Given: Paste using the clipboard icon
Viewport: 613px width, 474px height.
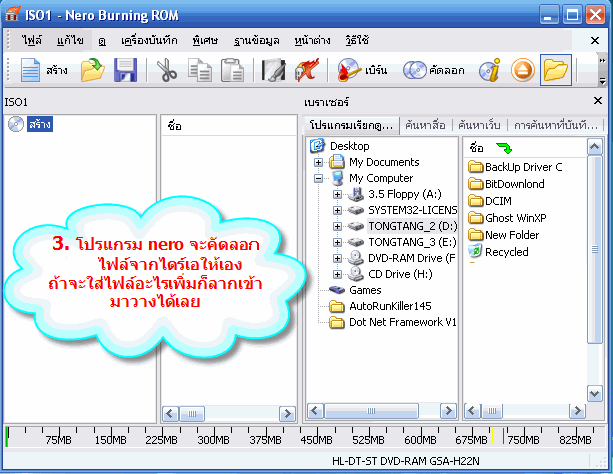Looking at the screenshot, I should click(x=232, y=70).
